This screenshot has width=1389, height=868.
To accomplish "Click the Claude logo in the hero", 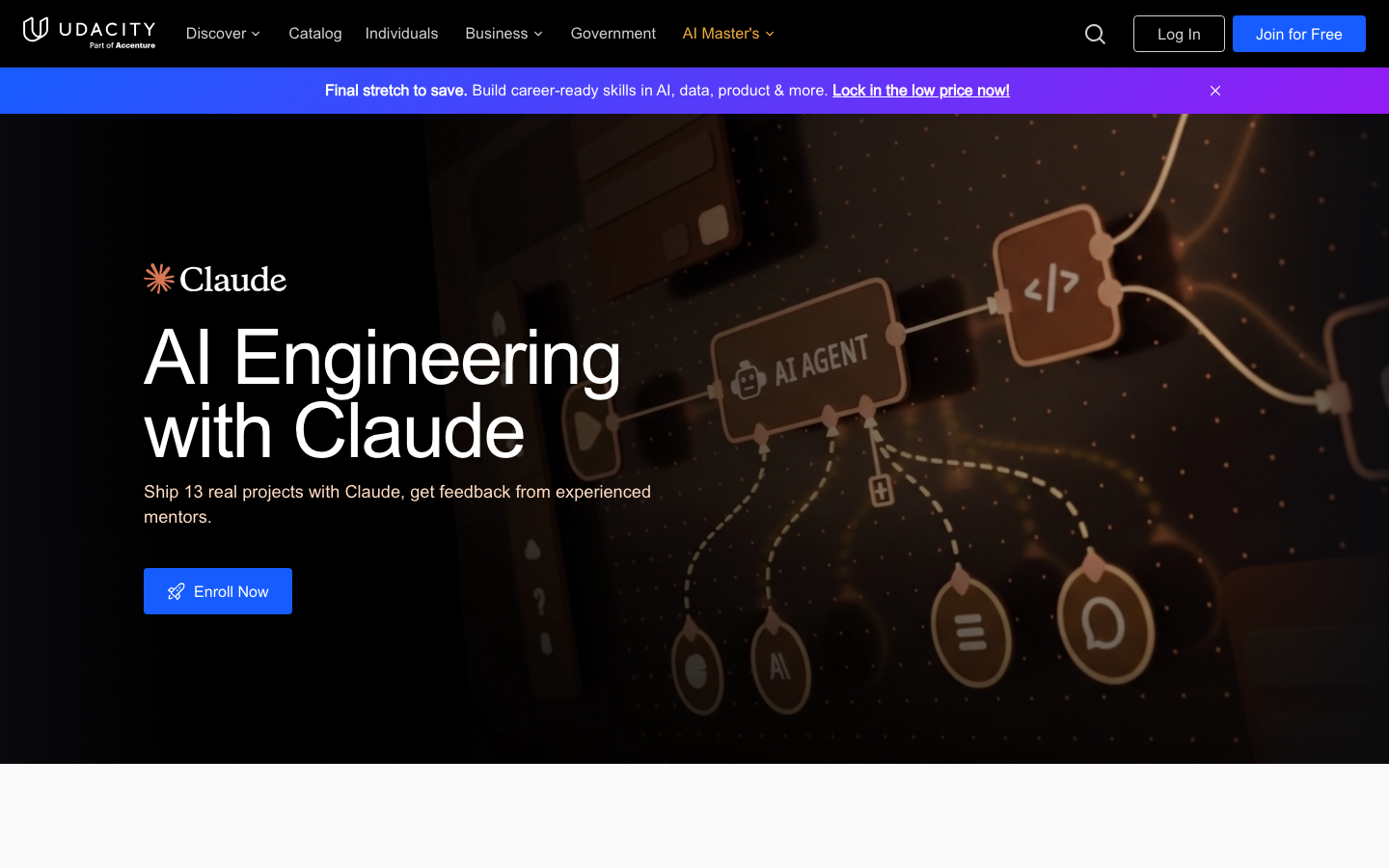I will pyautogui.click(x=215, y=279).
